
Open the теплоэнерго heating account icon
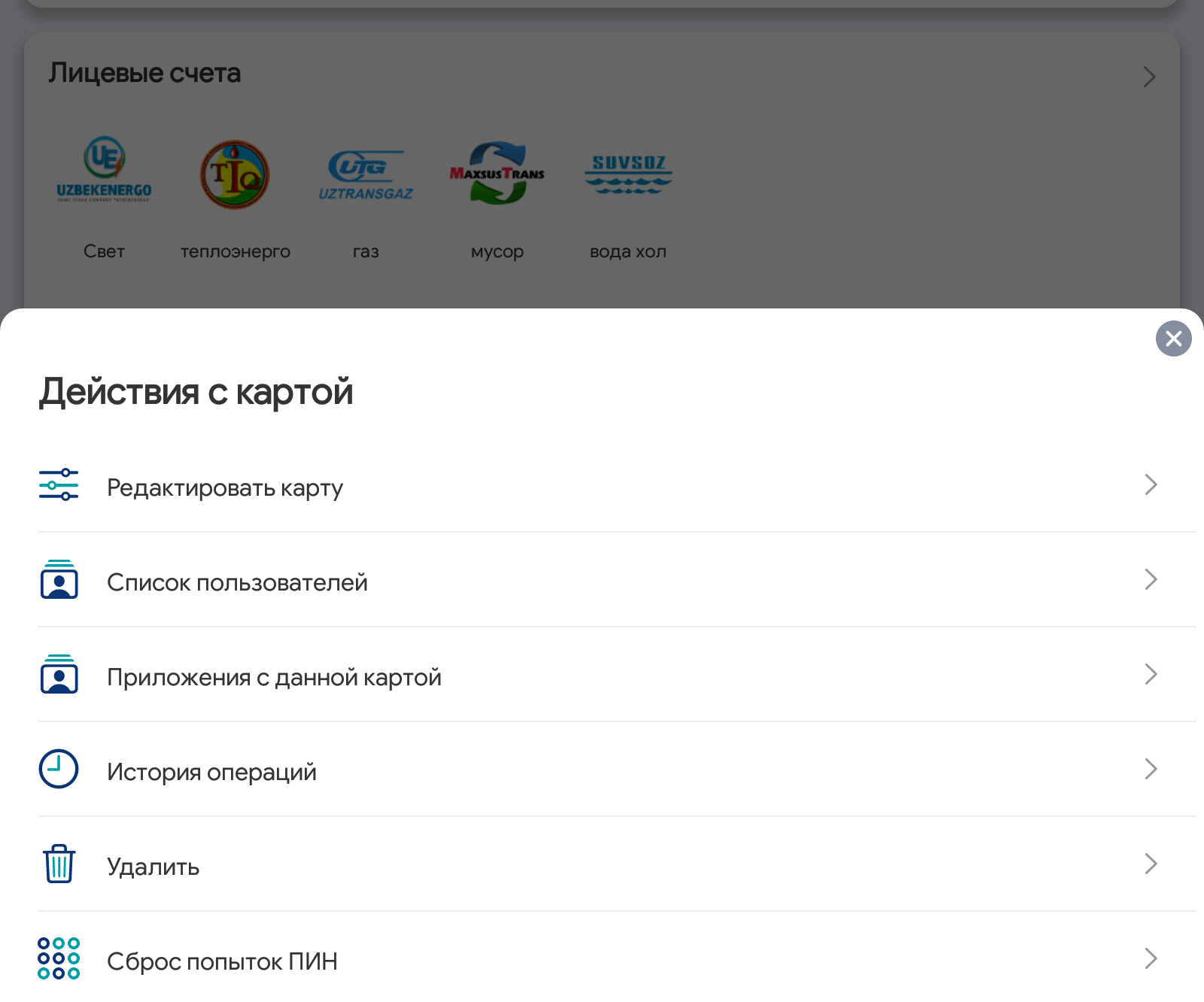pos(235,175)
